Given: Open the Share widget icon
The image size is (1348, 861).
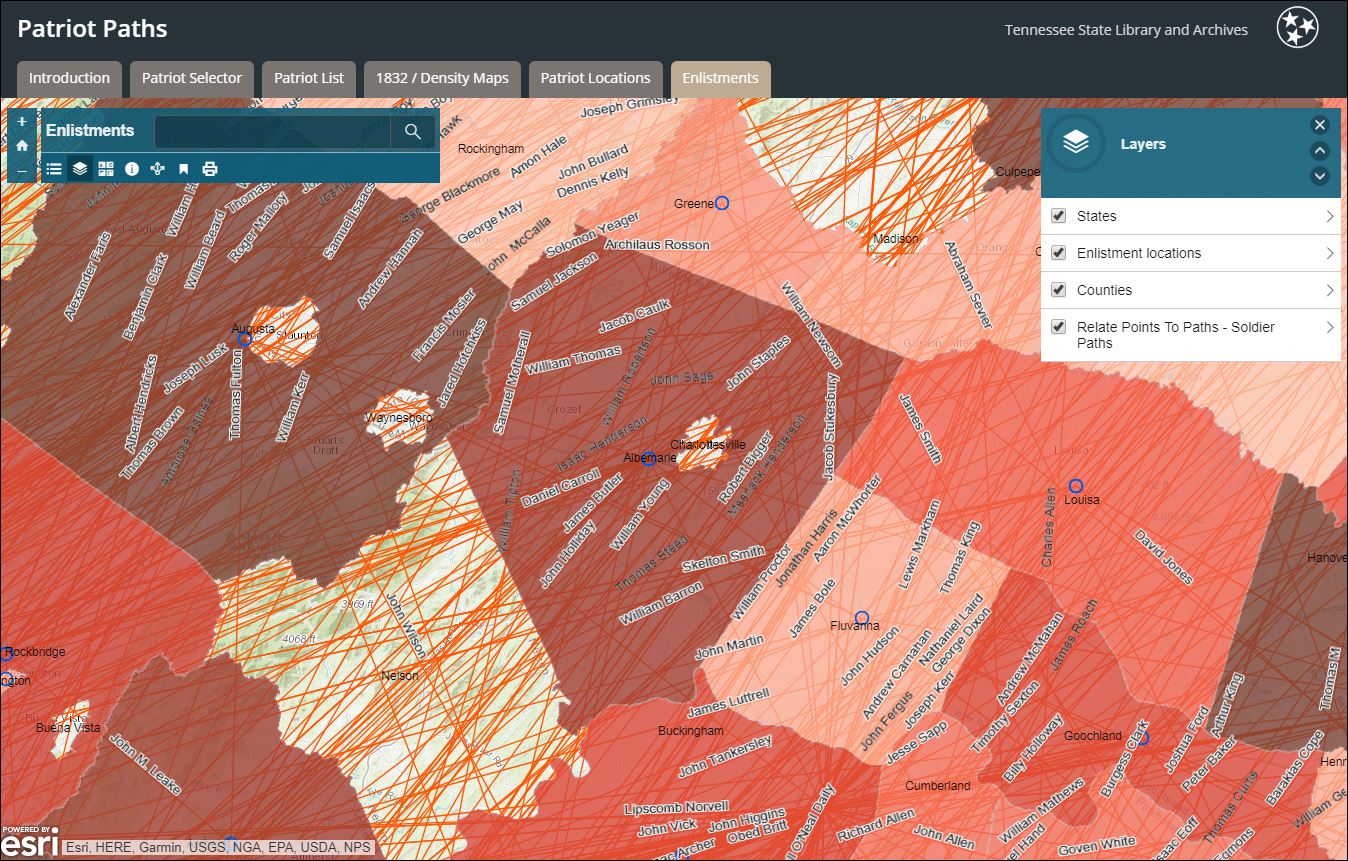Looking at the screenshot, I should coord(157,168).
